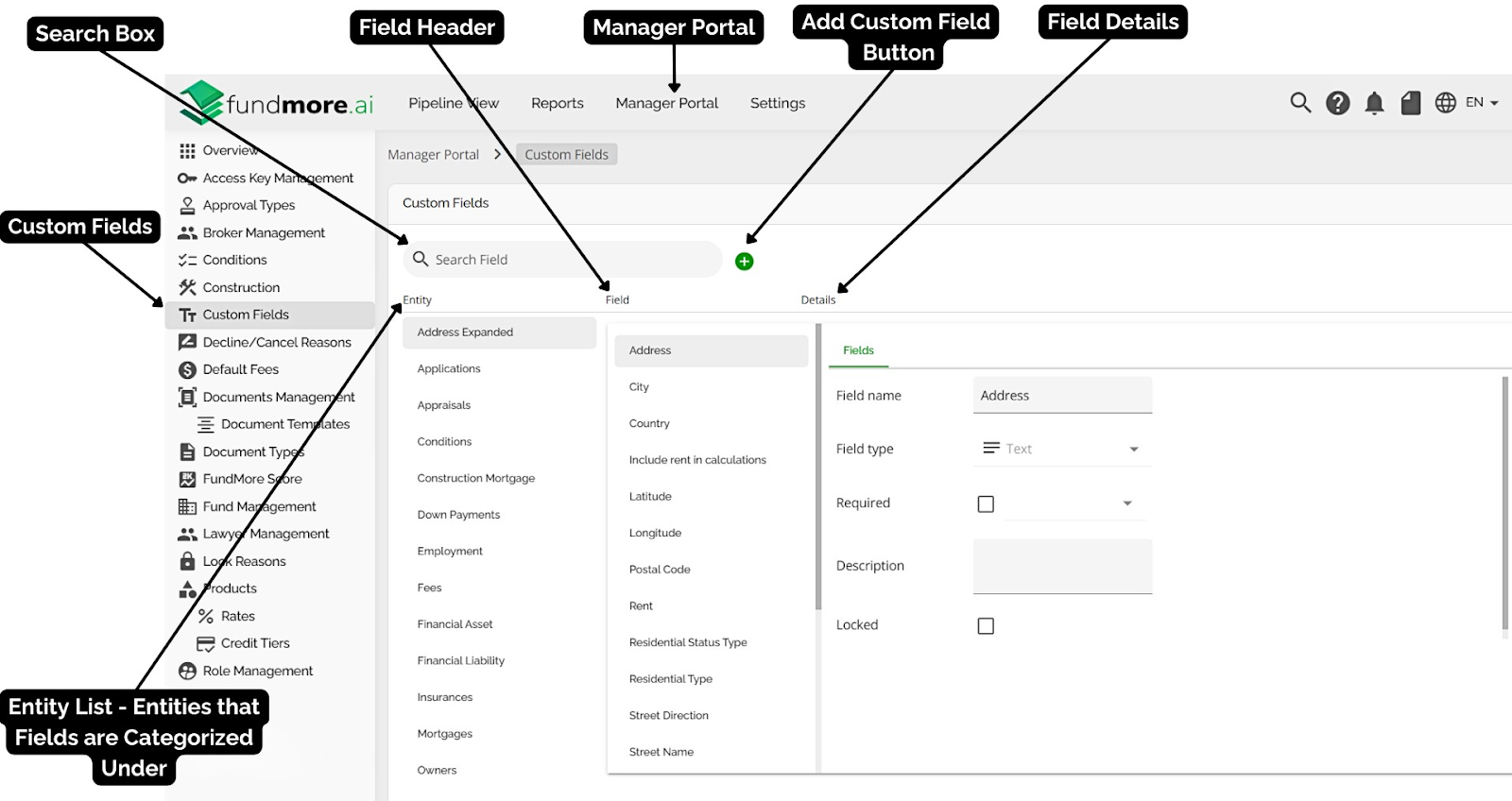Viewport: 1512px width, 801px height.
Task: Click the Document Types file icon
Action: [x=187, y=452]
